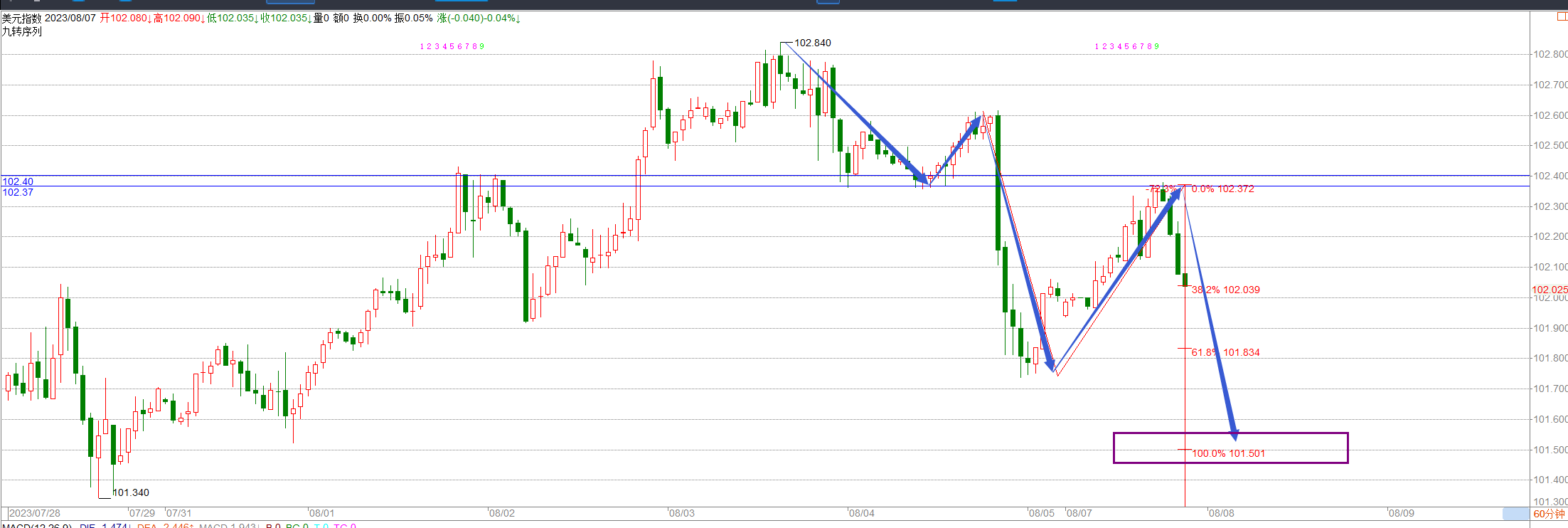Open the 60分钟 period selector
The image size is (1568, 528).
coord(1549,514)
